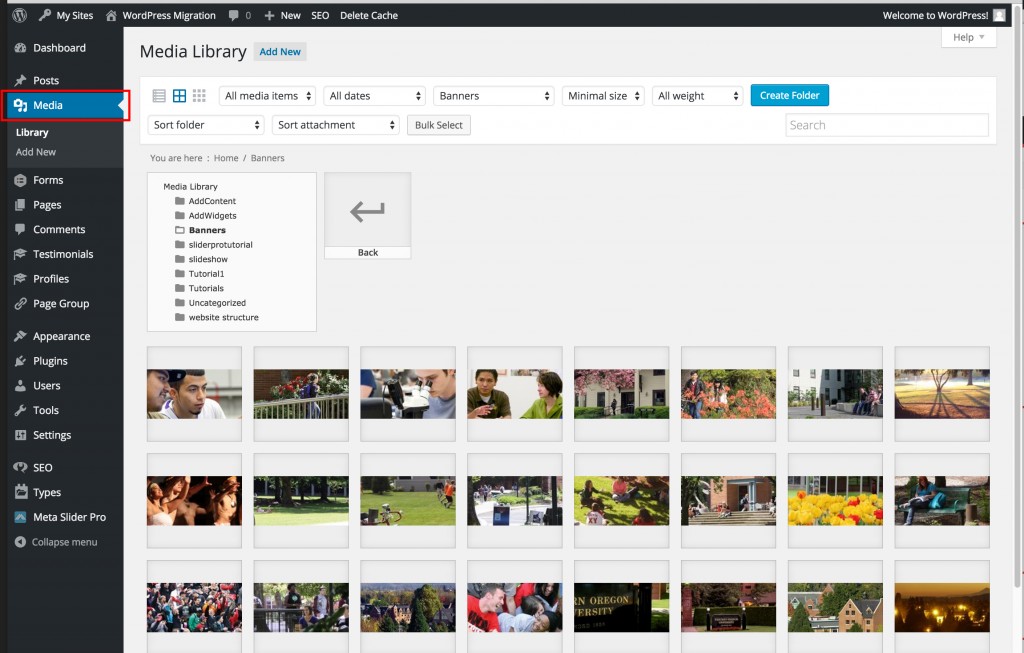The image size is (1024, 653).
Task: Click the WordPress logo icon in admin bar
Action: tap(19, 15)
